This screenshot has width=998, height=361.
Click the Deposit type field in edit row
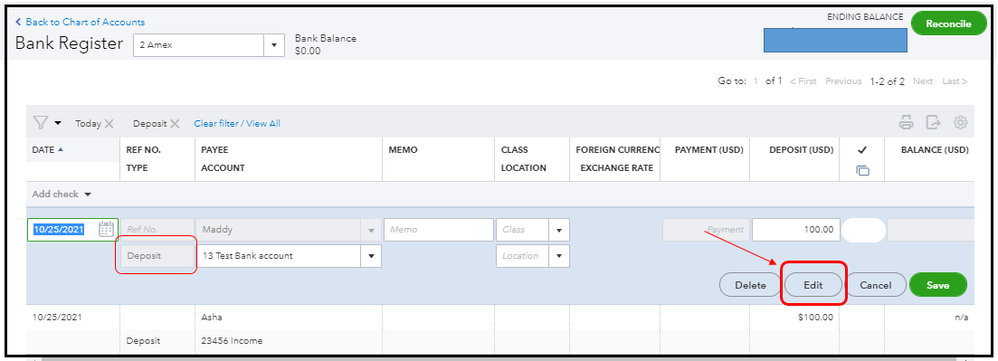[x=157, y=256]
